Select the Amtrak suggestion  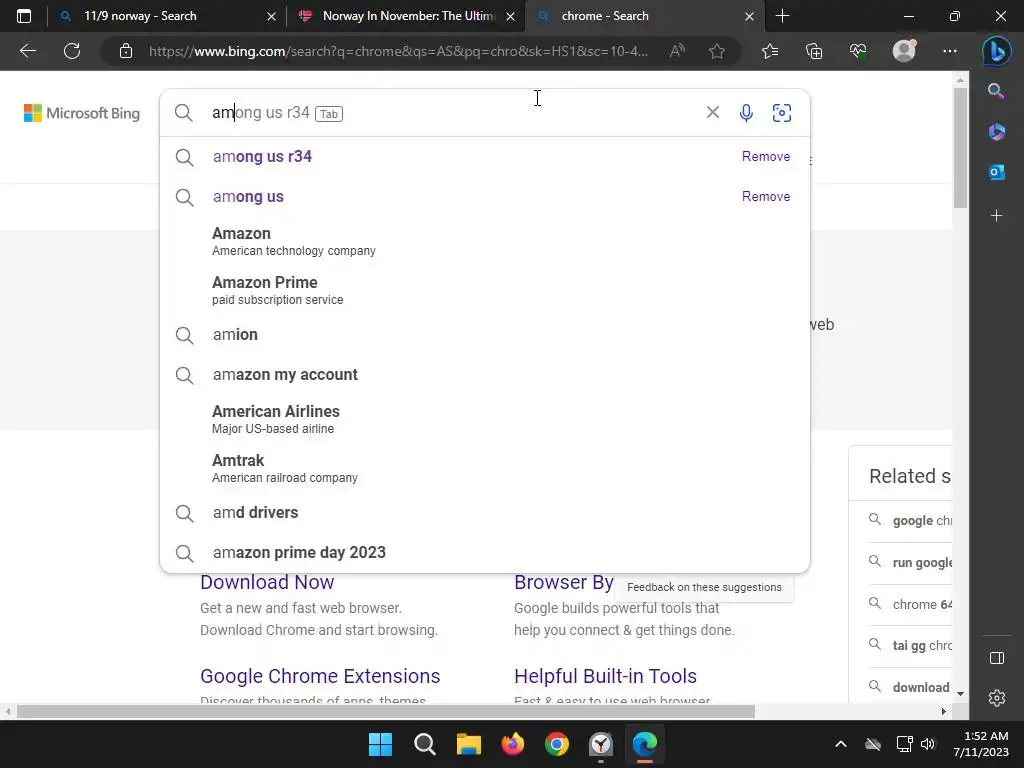(485, 468)
